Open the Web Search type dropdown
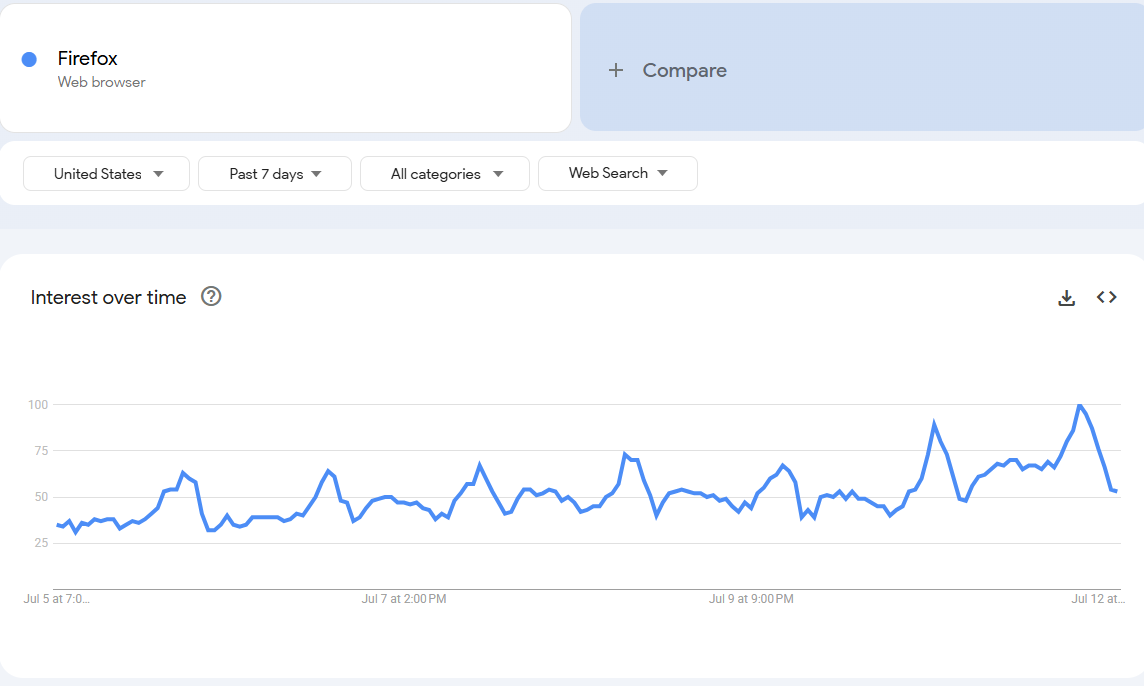1144x686 pixels. tap(618, 174)
